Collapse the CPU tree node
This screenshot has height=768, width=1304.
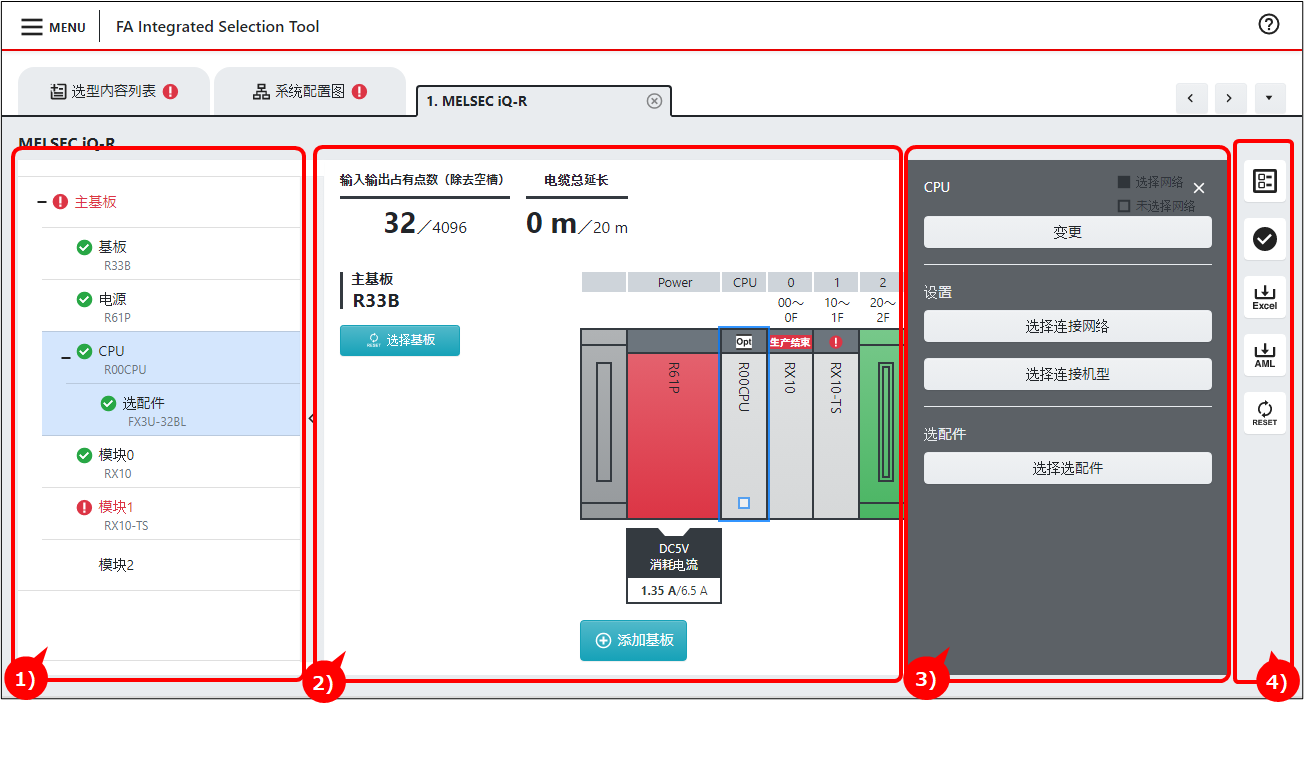coord(66,357)
